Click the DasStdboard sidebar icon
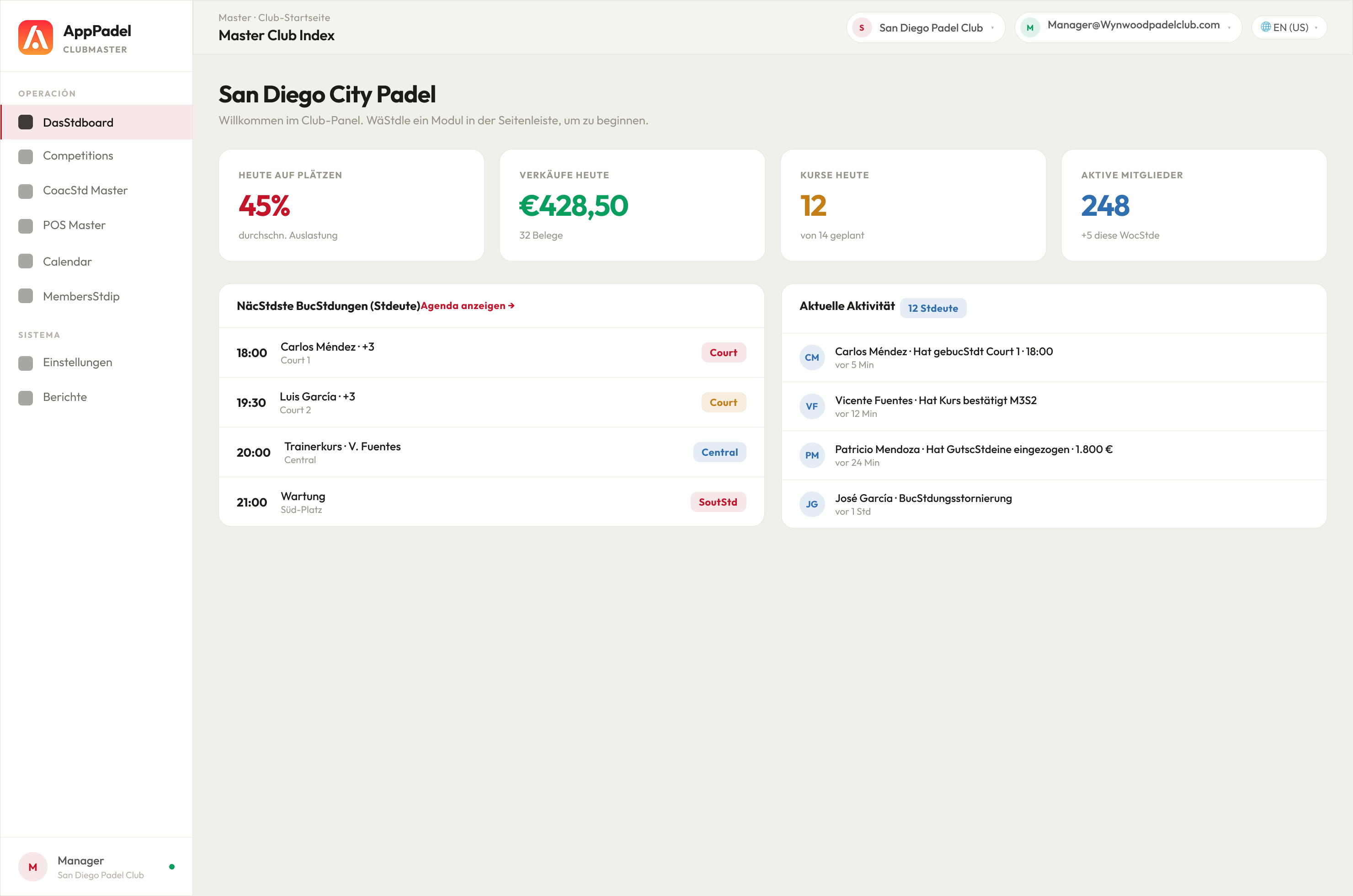The height and width of the screenshot is (896, 1353). (26, 123)
